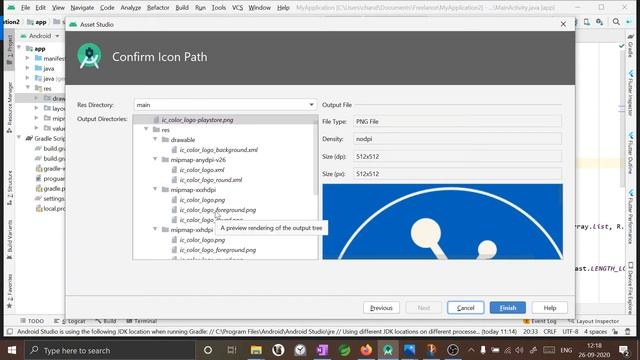Click the launcher icon preview image
The height and width of the screenshot is (360, 640).
pyautogui.click(x=442, y=222)
